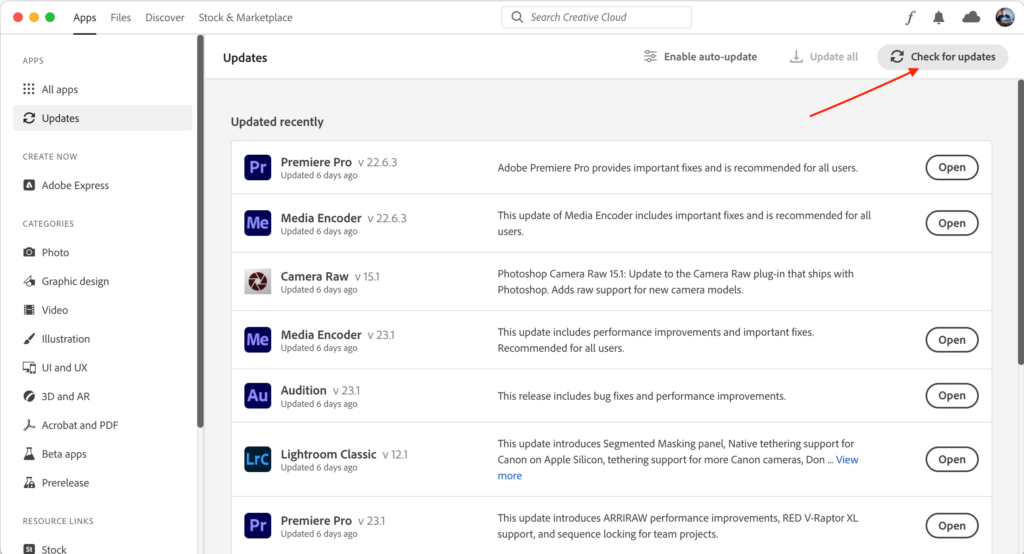Focus the Search Creative Cloud field
The image size is (1024, 554).
pyautogui.click(x=596, y=17)
